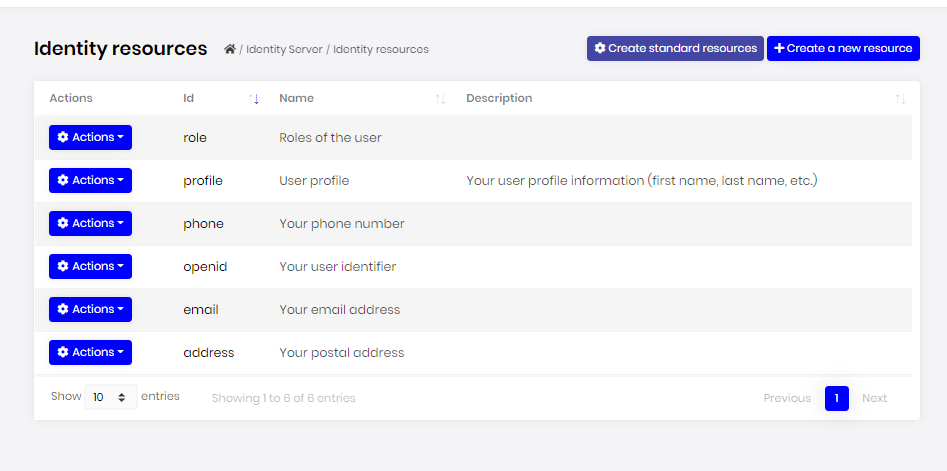Click the Previous page link

point(787,398)
